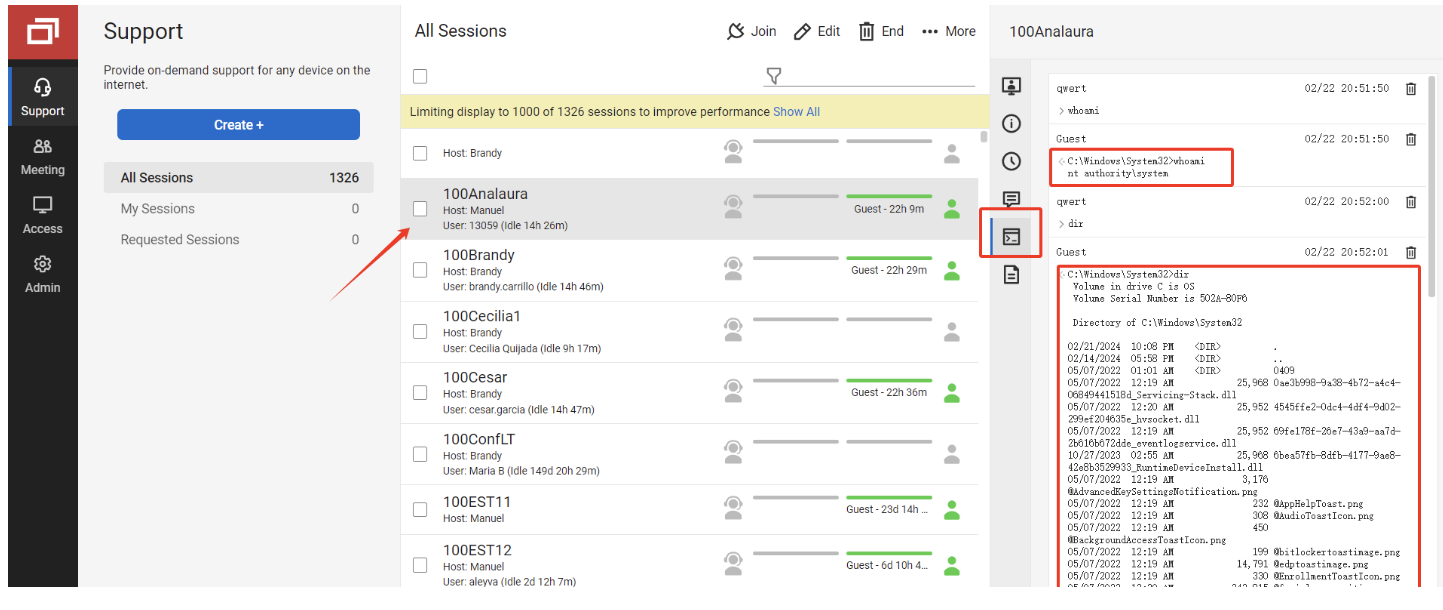
Task: Click guest icon in 100EST12 row
Action: 952,565
